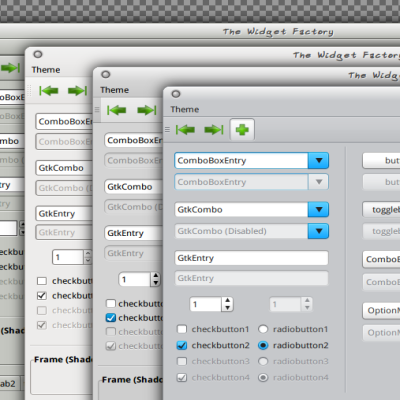Select radiobutton2 in the front window
This screenshot has height=400, width=400.
pos(263,345)
